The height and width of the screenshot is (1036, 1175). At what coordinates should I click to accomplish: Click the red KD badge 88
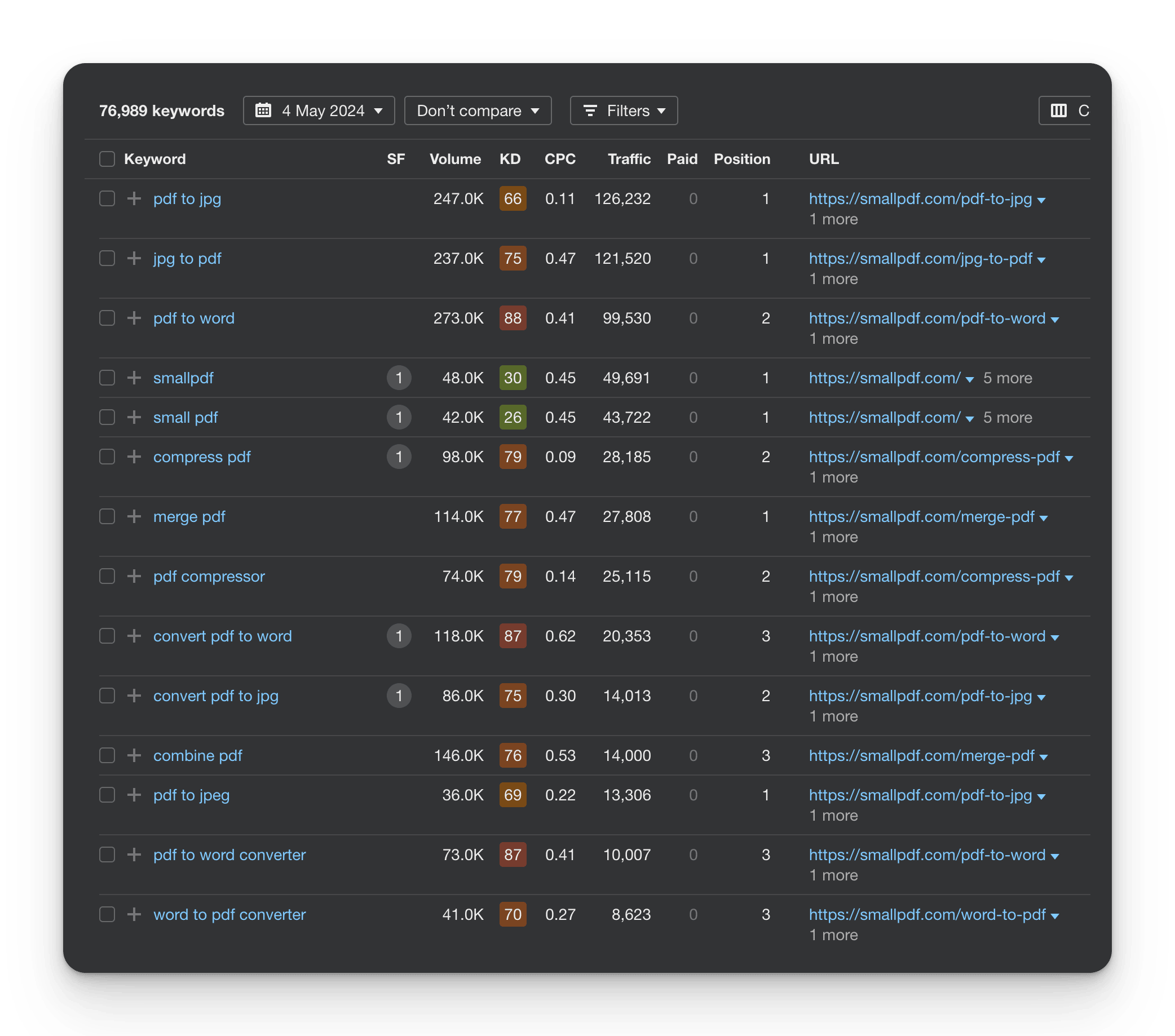[513, 318]
